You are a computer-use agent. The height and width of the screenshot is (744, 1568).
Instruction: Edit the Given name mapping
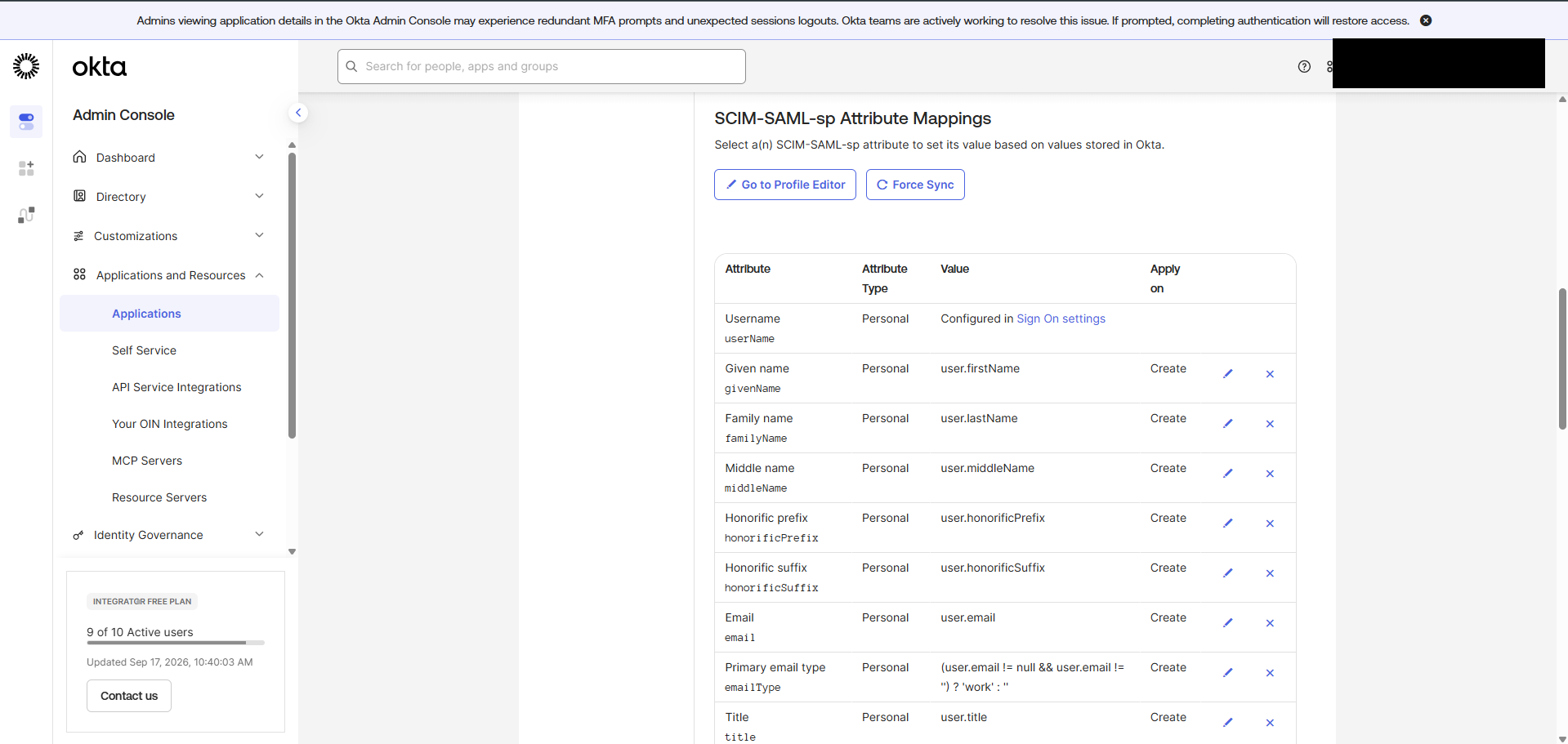[1227, 374]
